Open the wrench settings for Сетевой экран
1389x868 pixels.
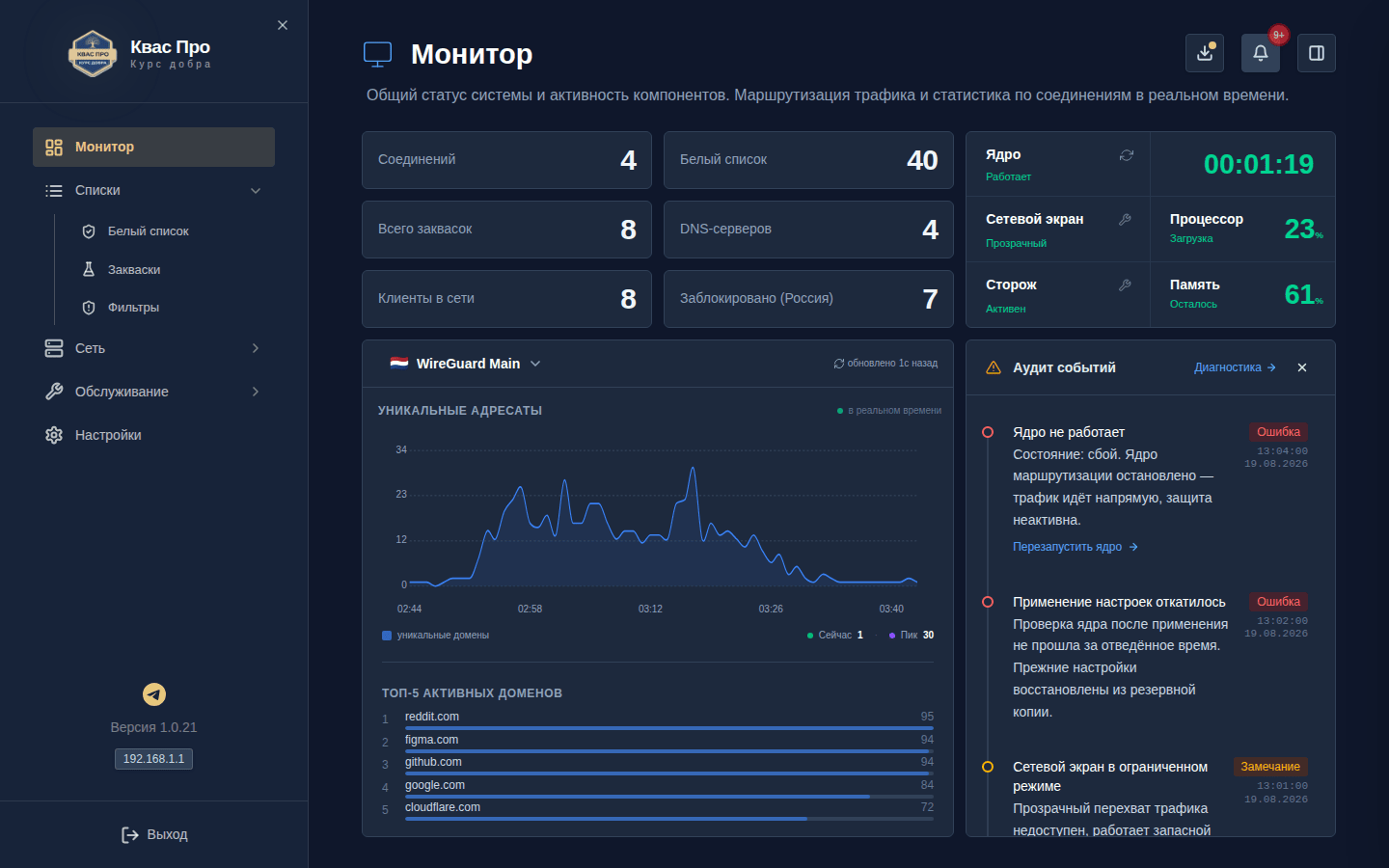[1125, 220]
